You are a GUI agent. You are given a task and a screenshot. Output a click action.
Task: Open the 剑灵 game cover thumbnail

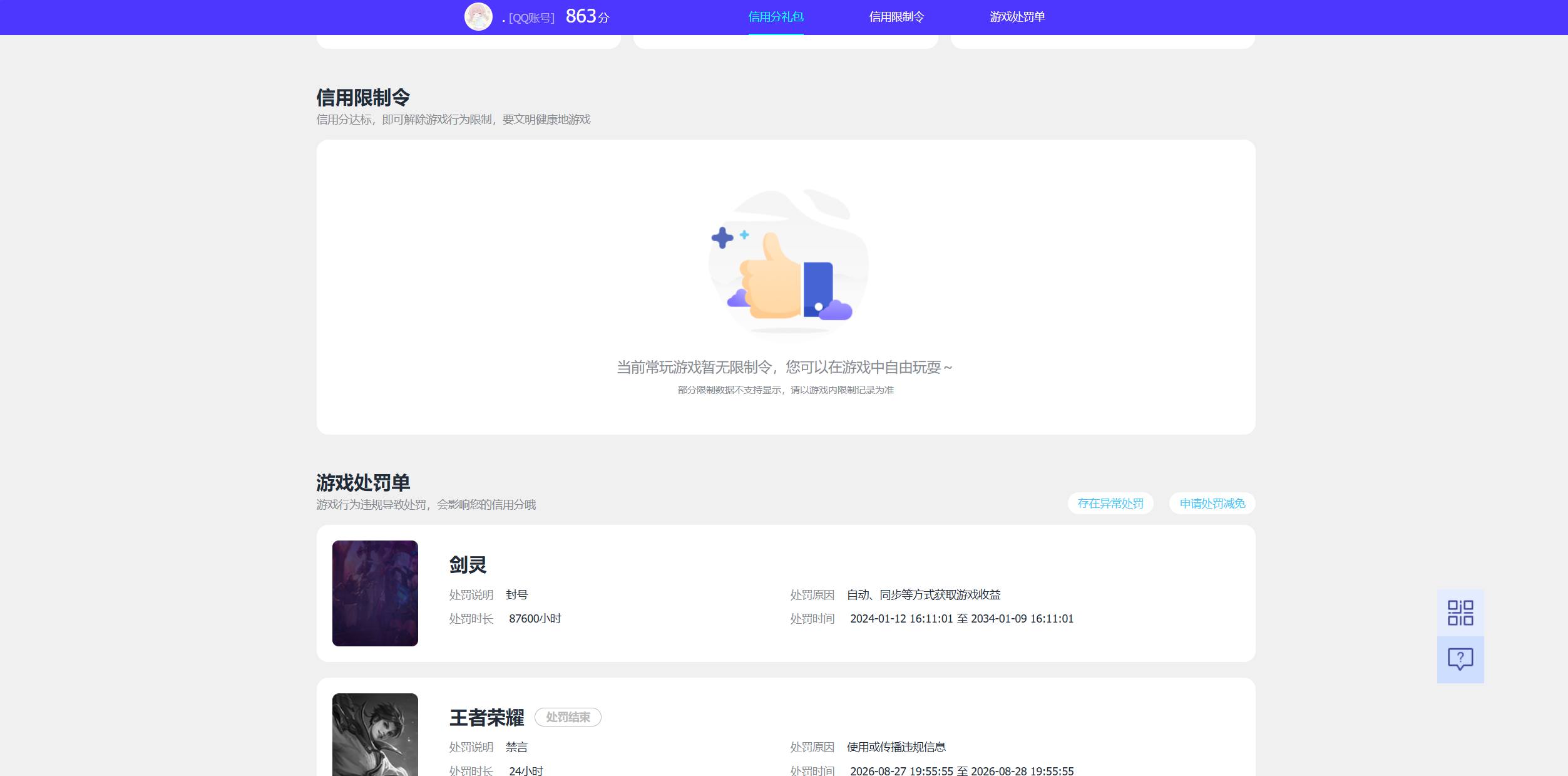pos(375,593)
